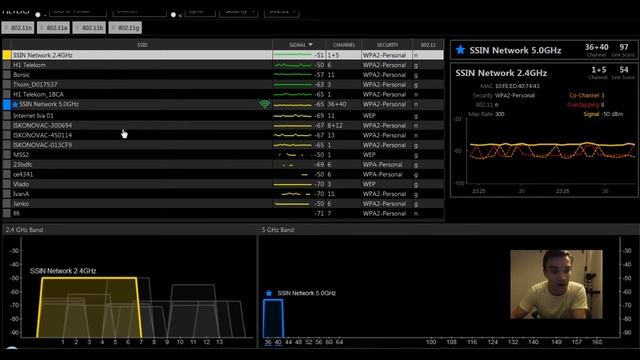Click the Link Score 97 value

pyautogui.click(x=624, y=47)
